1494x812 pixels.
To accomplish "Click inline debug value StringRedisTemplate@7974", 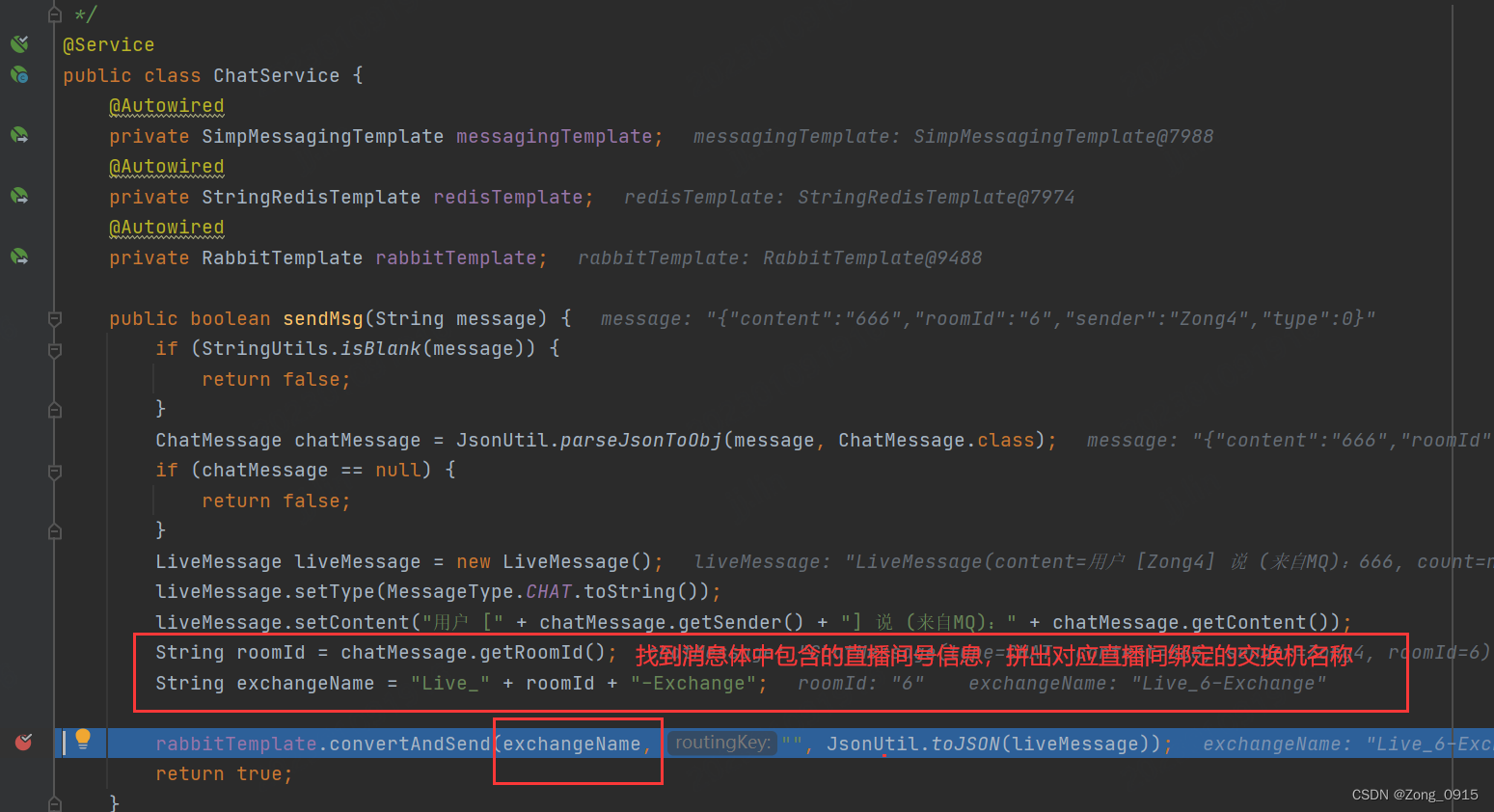I will pyautogui.click(x=936, y=197).
